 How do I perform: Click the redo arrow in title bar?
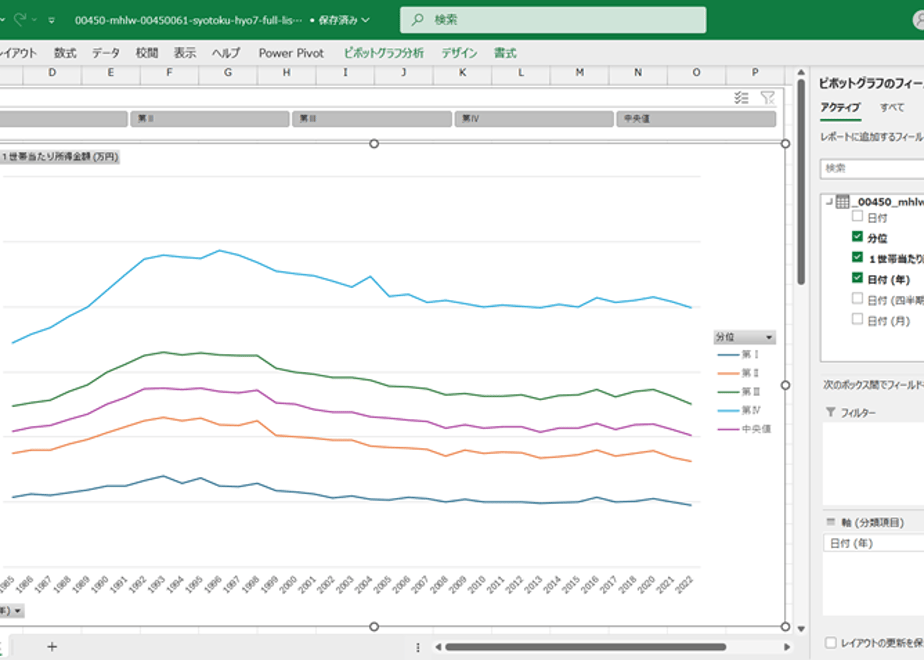(20, 19)
